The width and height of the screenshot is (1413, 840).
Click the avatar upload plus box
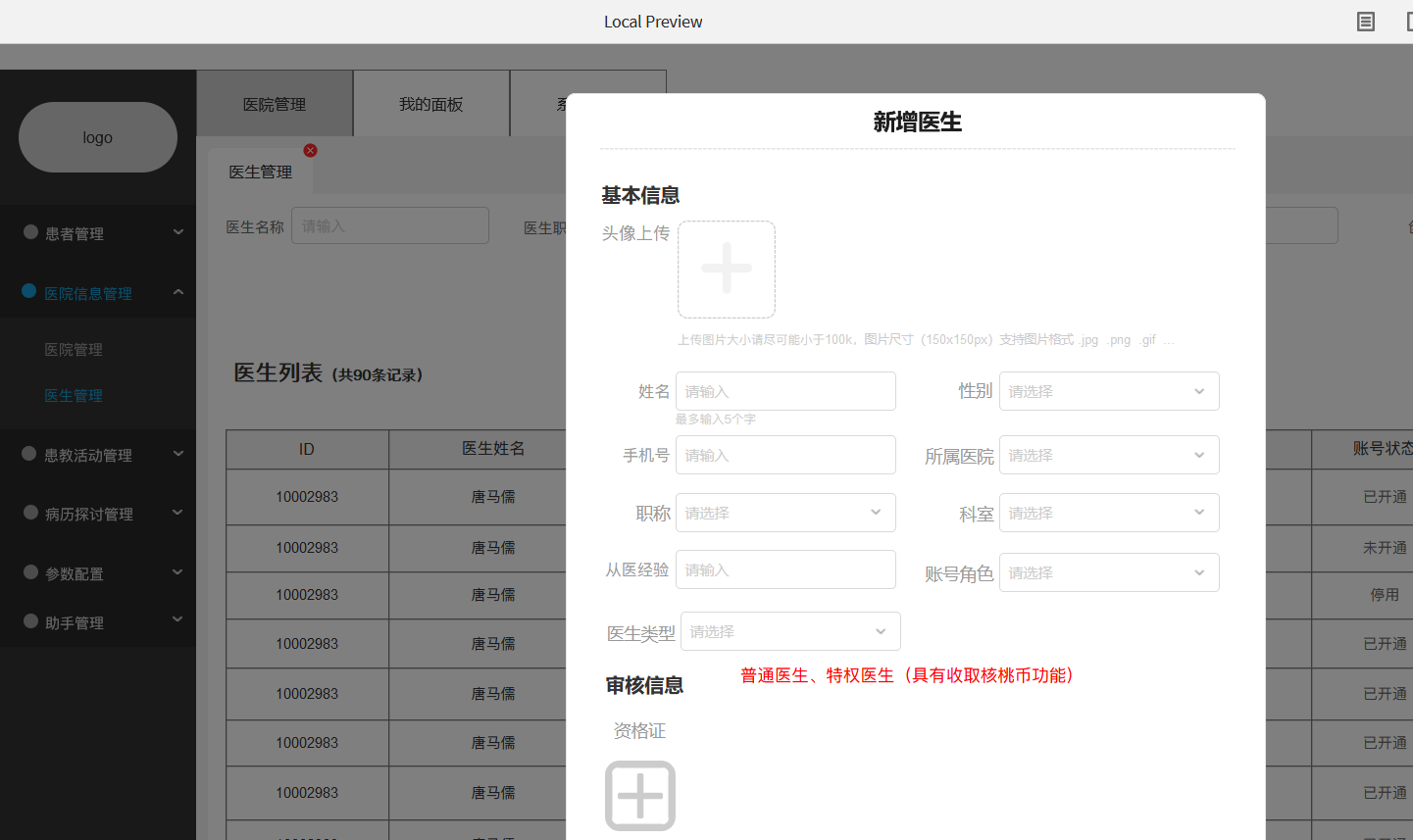[x=727, y=270]
